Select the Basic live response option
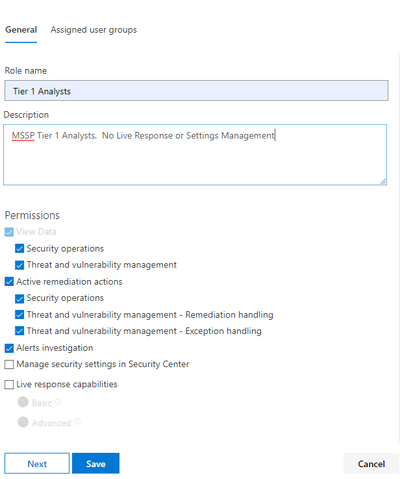The height and width of the screenshot is (479, 400). click(x=23, y=402)
